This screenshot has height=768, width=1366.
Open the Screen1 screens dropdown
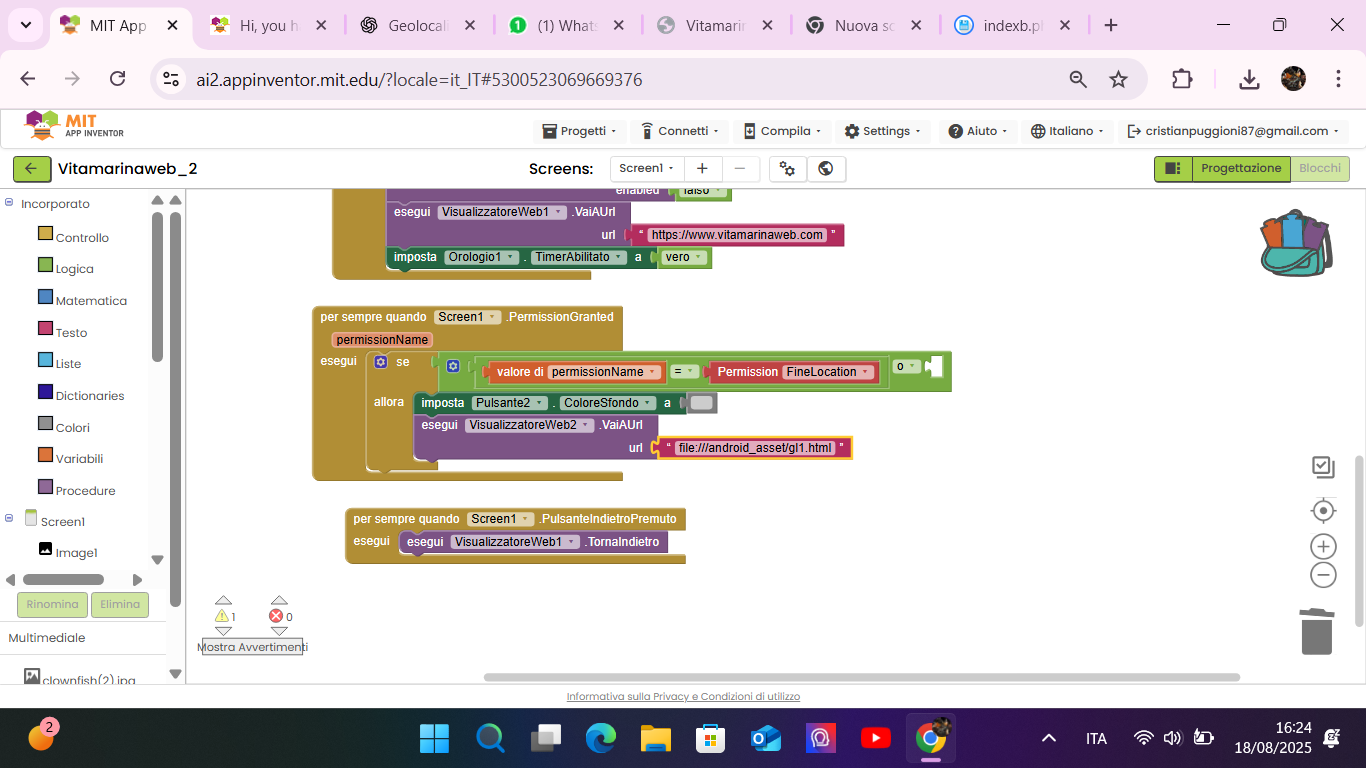[x=647, y=169]
